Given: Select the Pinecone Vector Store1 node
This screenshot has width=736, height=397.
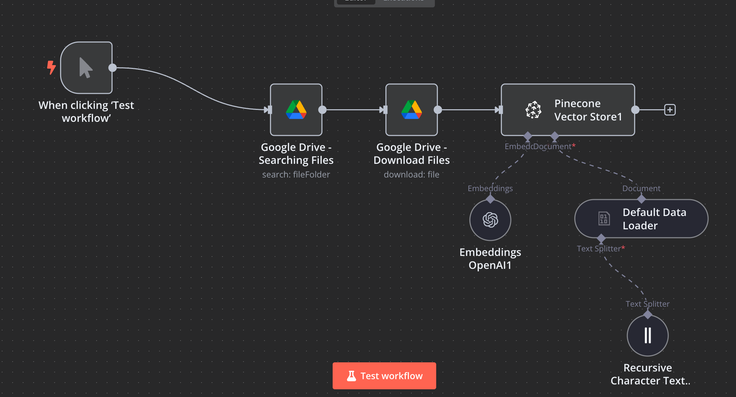Looking at the screenshot, I should [568, 110].
